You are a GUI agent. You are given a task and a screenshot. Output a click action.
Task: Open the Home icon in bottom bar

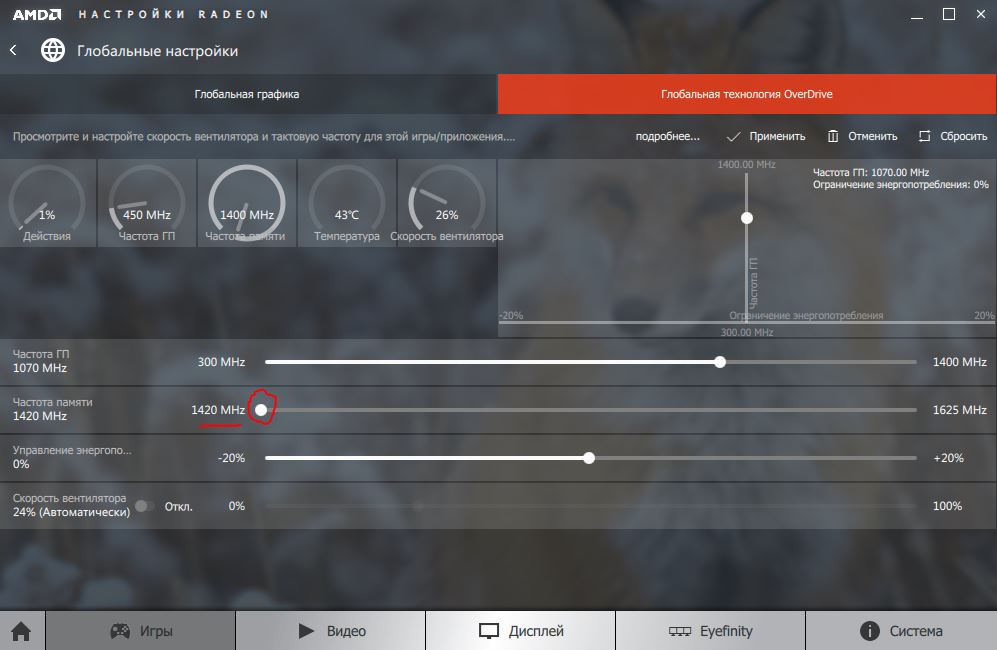coord(22,631)
